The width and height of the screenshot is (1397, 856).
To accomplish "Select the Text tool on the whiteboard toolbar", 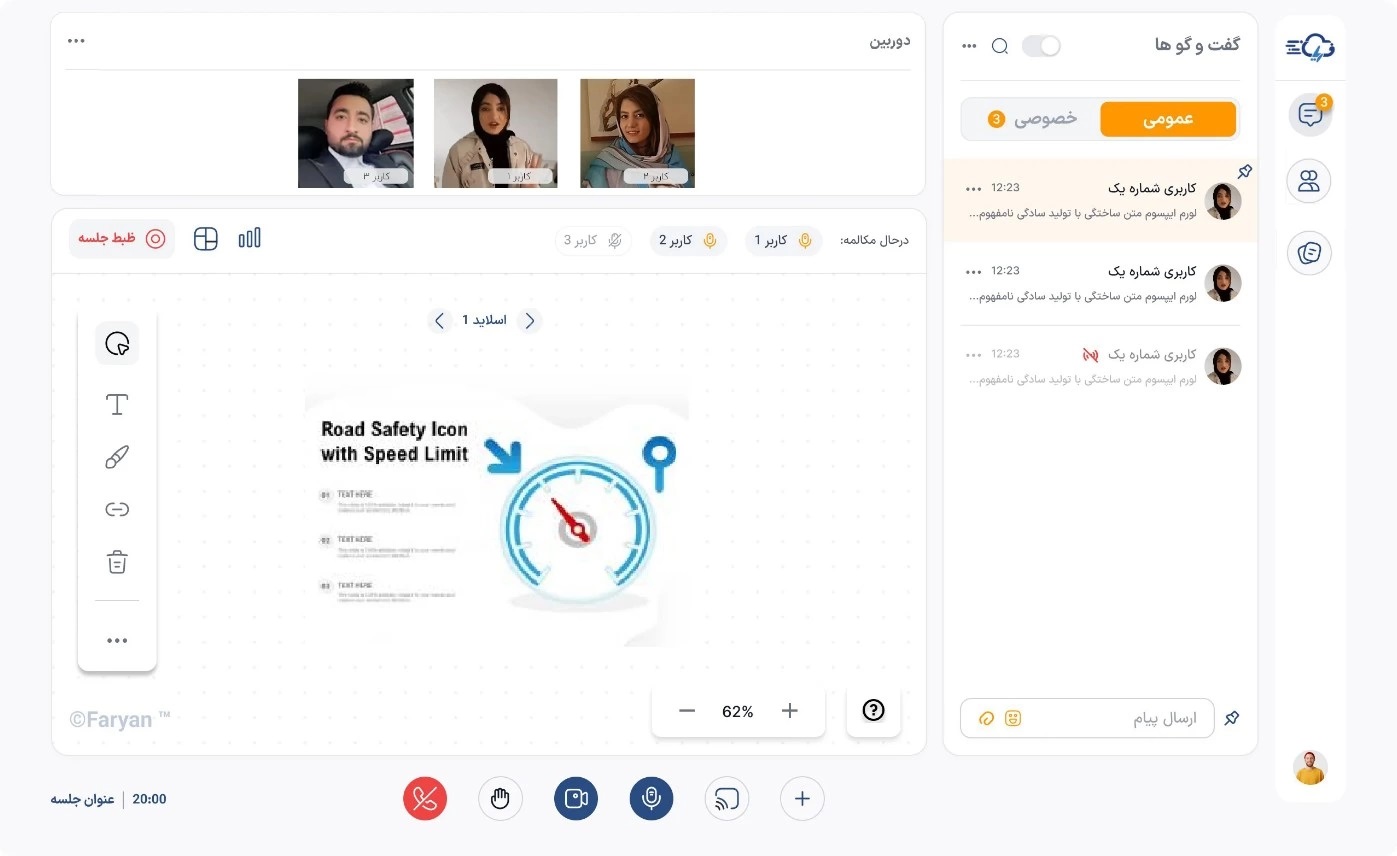I will [116, 404].
